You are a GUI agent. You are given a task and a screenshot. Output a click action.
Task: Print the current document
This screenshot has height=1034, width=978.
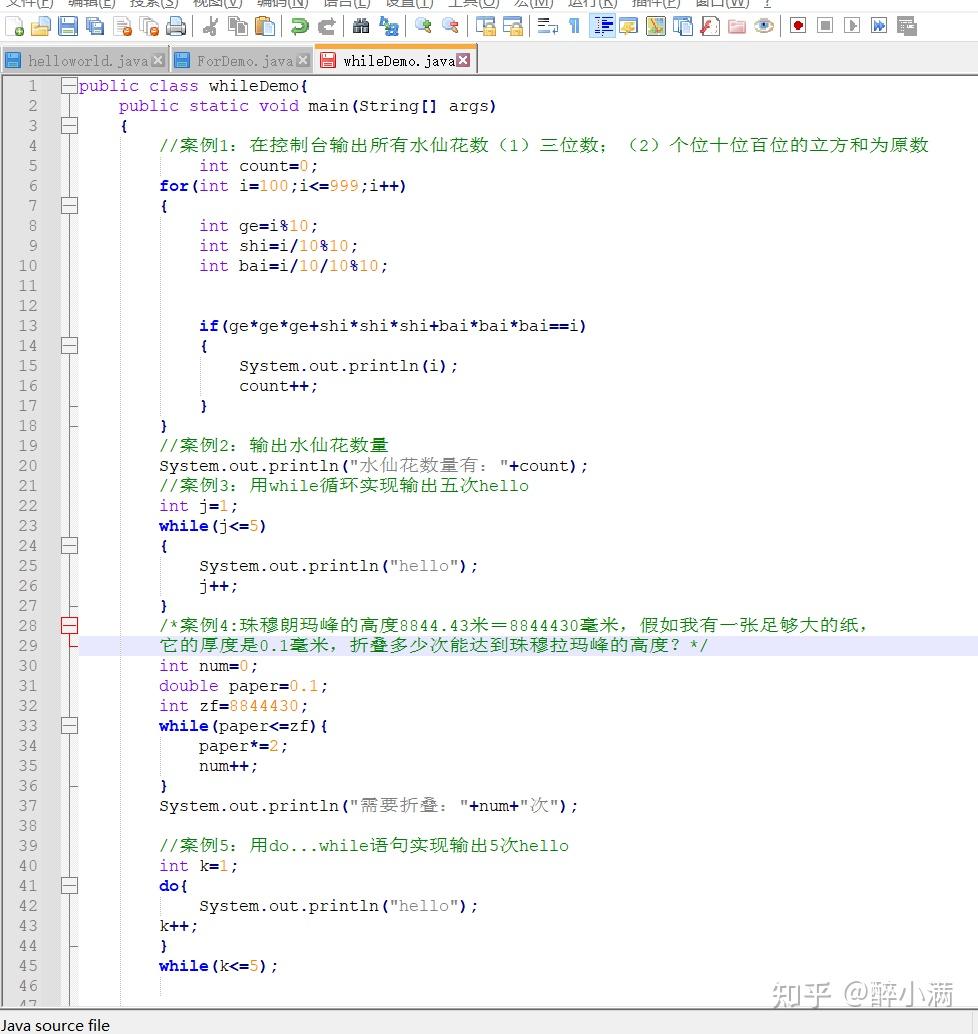tap(177, 27)
